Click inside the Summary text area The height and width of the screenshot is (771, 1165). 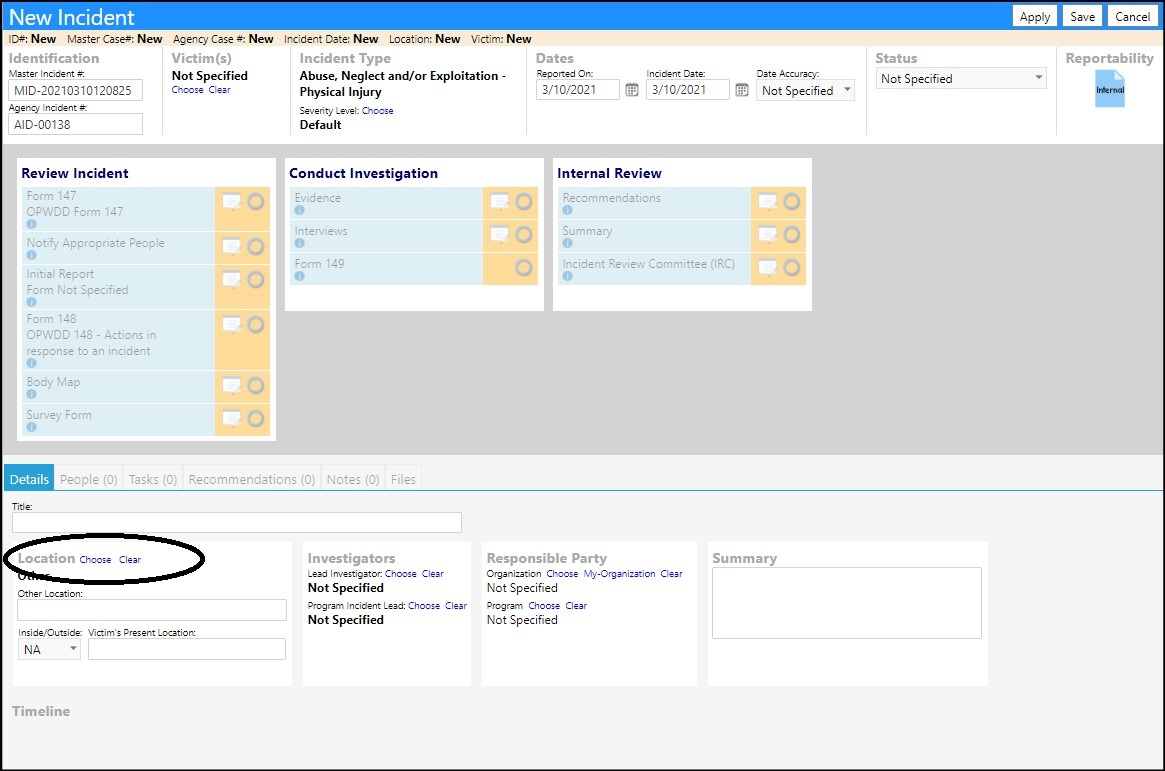[x=847, y=603]
